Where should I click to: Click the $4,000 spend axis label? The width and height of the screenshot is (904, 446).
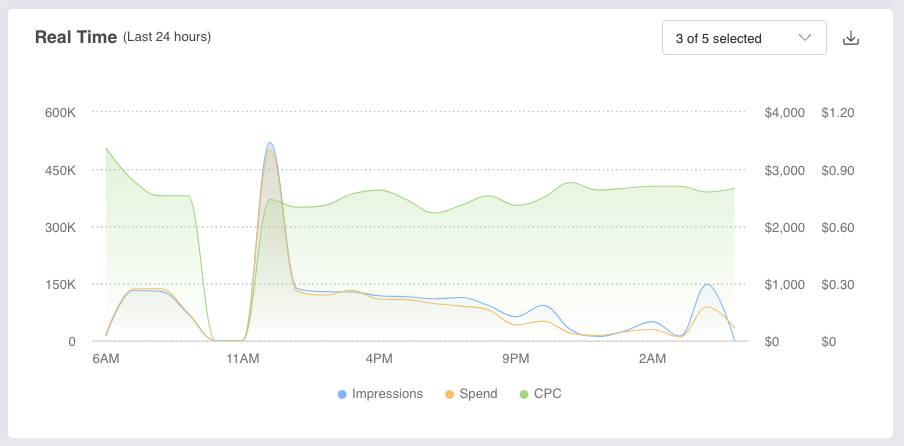[x=784, y=113]
